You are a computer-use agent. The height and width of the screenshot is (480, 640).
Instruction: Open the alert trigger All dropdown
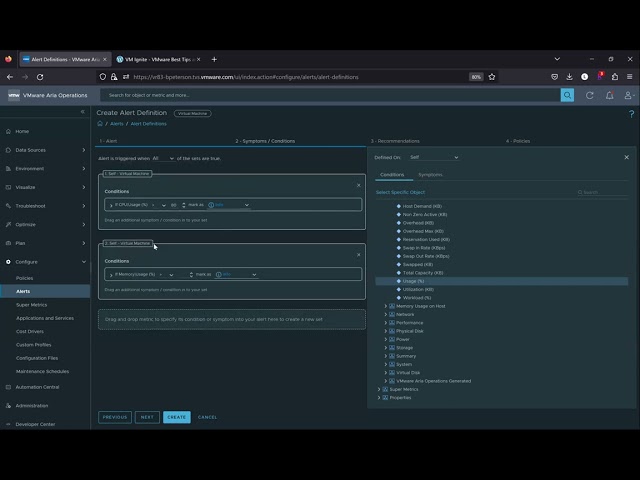tap(163, 158)
